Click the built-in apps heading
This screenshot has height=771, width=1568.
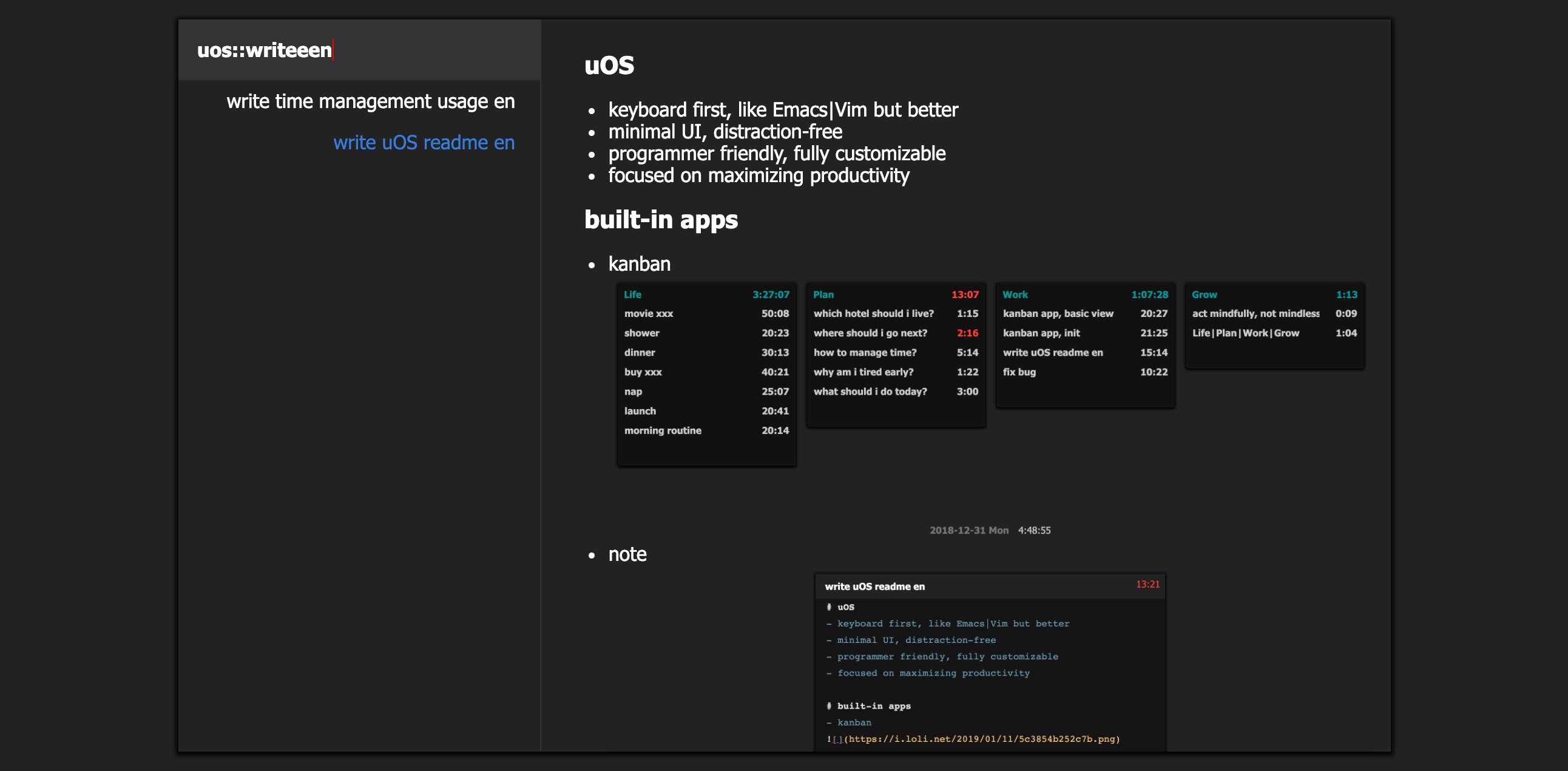(660, 220)
